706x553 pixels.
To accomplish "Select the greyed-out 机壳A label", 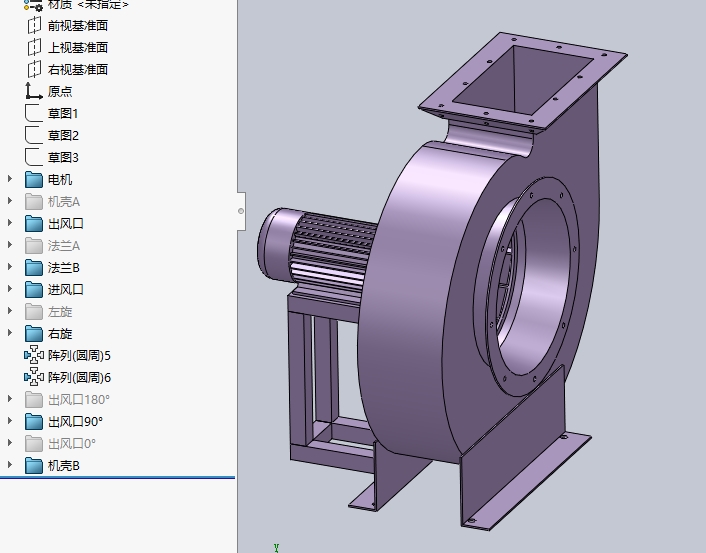I will pyautogui.click(x=64, y=202).
